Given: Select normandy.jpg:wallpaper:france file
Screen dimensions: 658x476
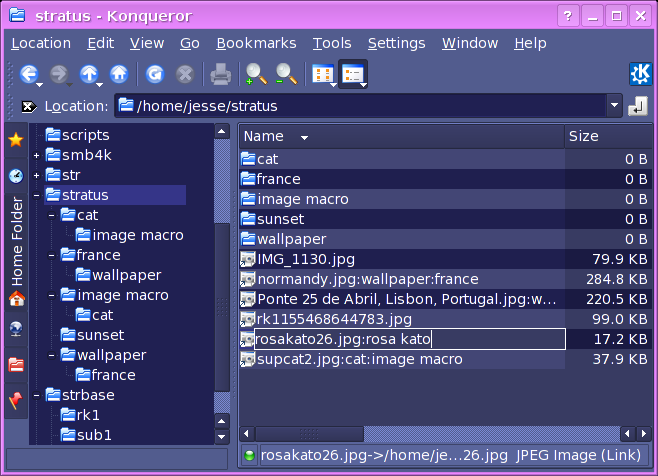Looking at the screenshot, I should click(360, 279).
